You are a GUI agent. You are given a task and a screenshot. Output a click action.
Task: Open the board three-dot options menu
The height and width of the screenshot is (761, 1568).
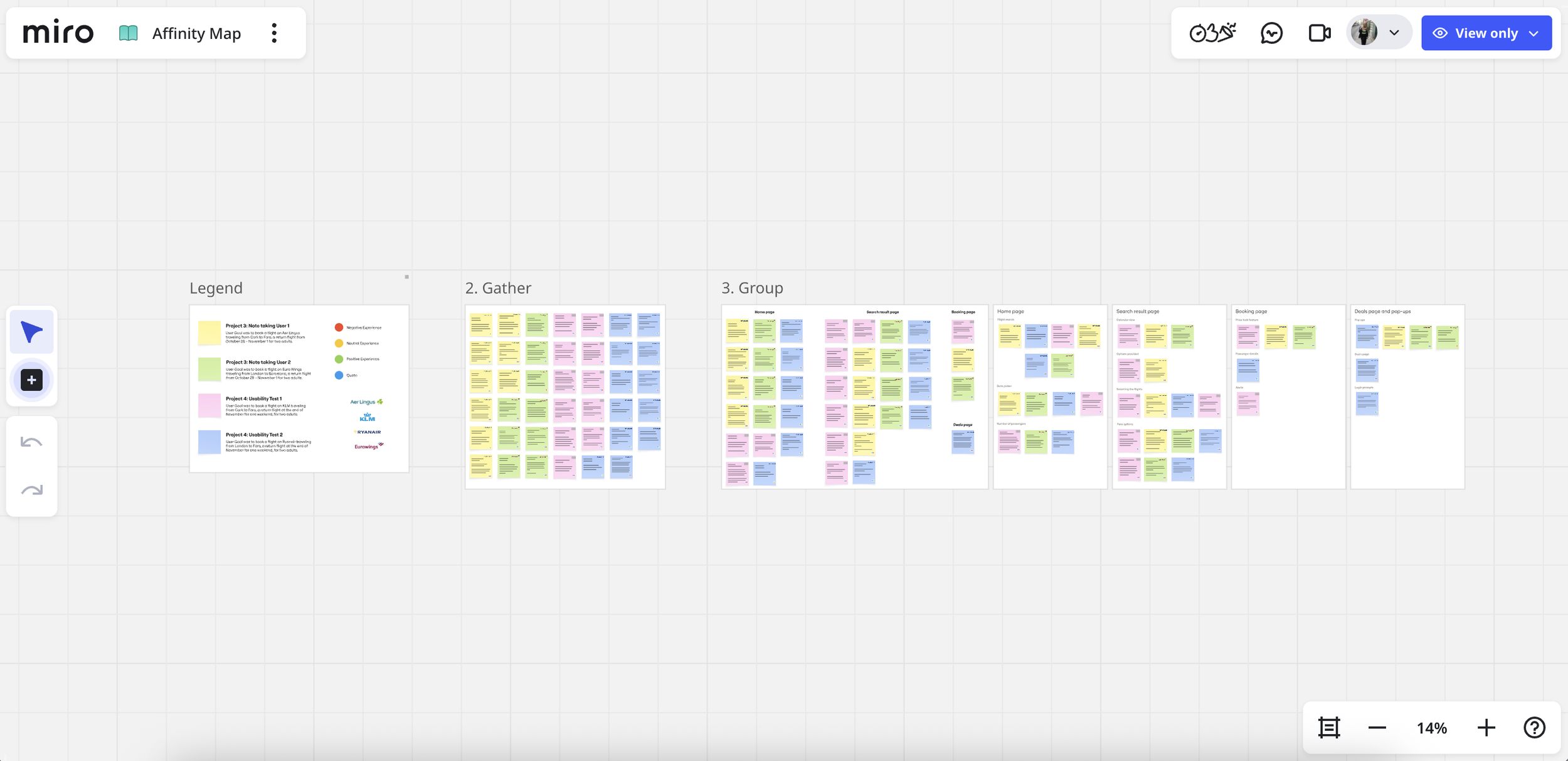(274, 33)
